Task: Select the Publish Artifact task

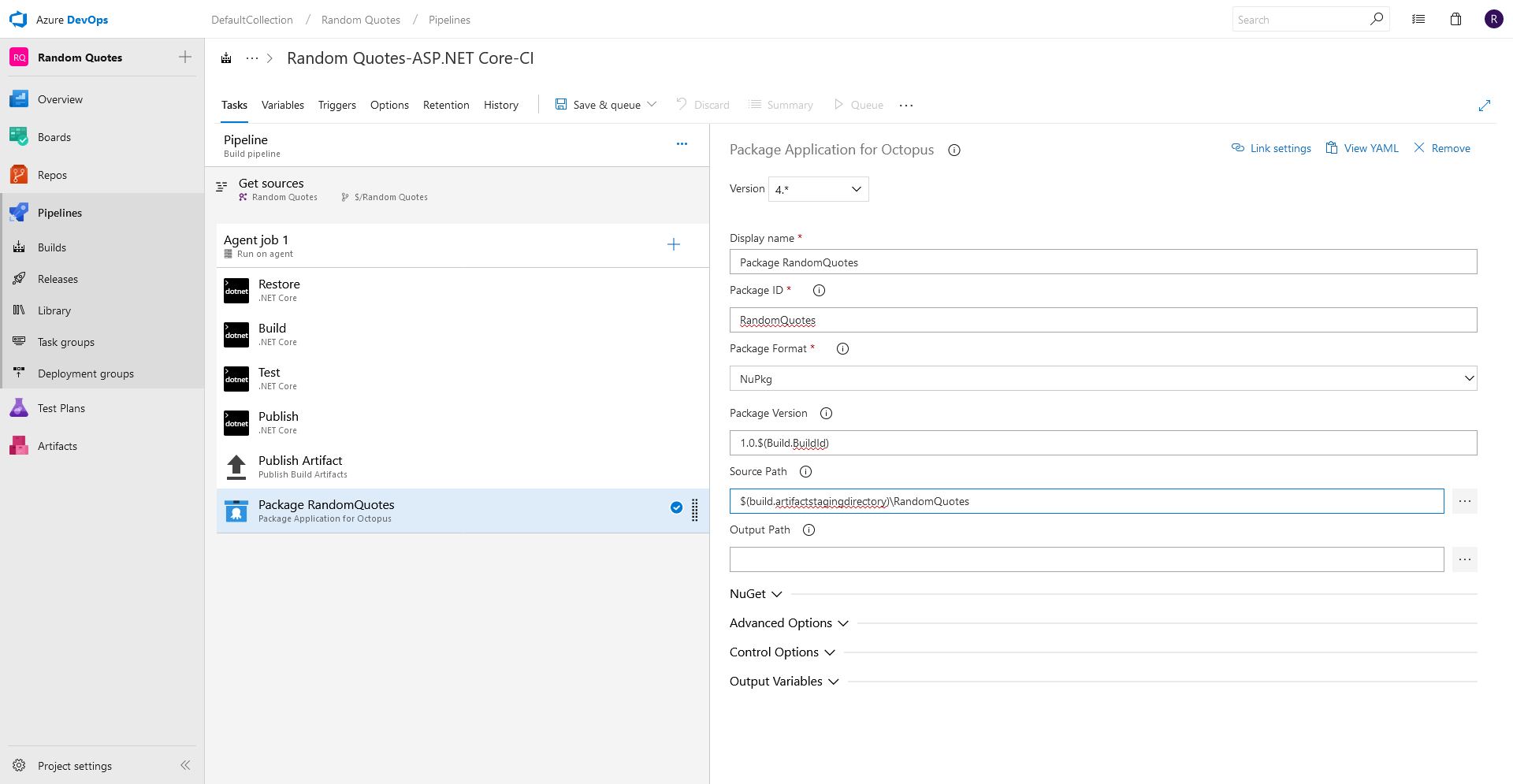Action: click(x=463, y=466)
